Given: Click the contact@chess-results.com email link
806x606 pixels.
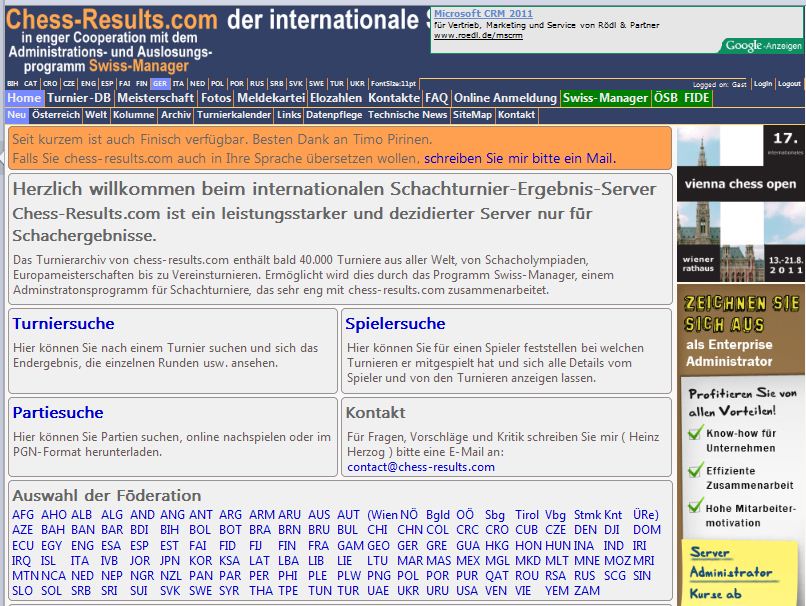Looking at the screenshot, I should coord(421,466).
